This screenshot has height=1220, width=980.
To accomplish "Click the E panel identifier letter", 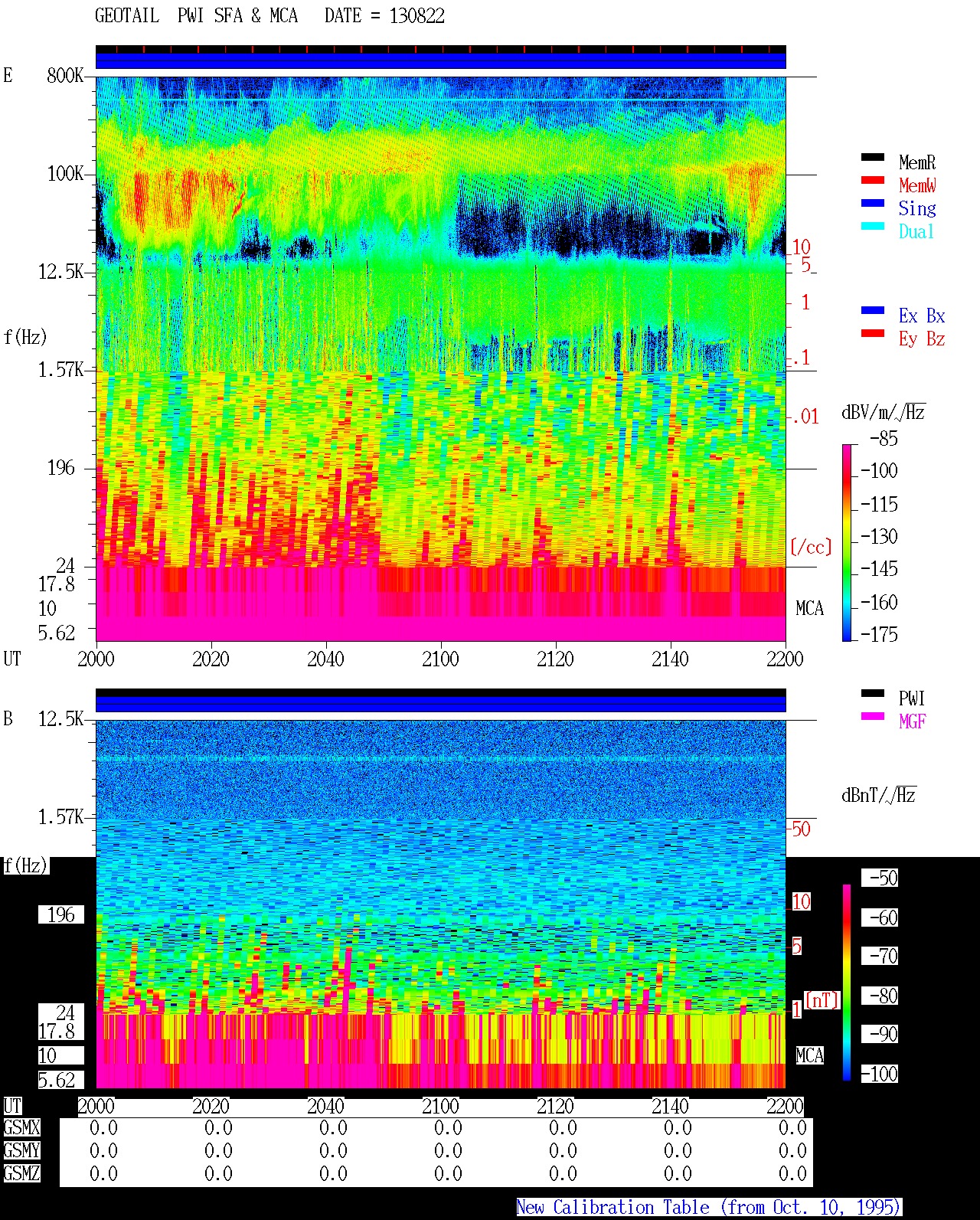I will (x=8, y=76).
